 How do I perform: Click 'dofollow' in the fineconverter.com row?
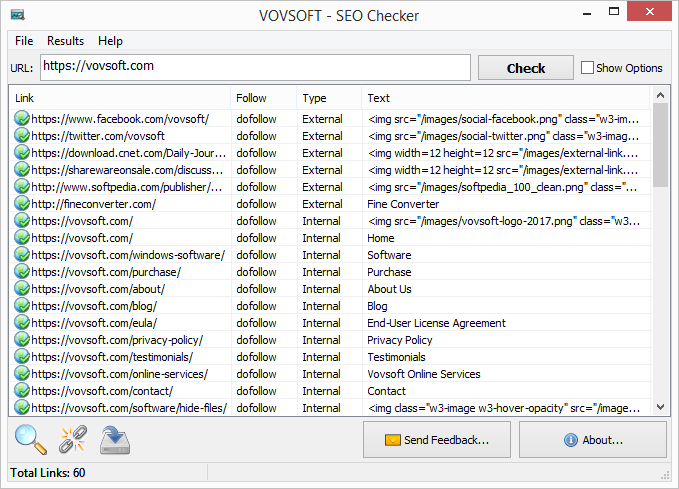click(256, 204)
